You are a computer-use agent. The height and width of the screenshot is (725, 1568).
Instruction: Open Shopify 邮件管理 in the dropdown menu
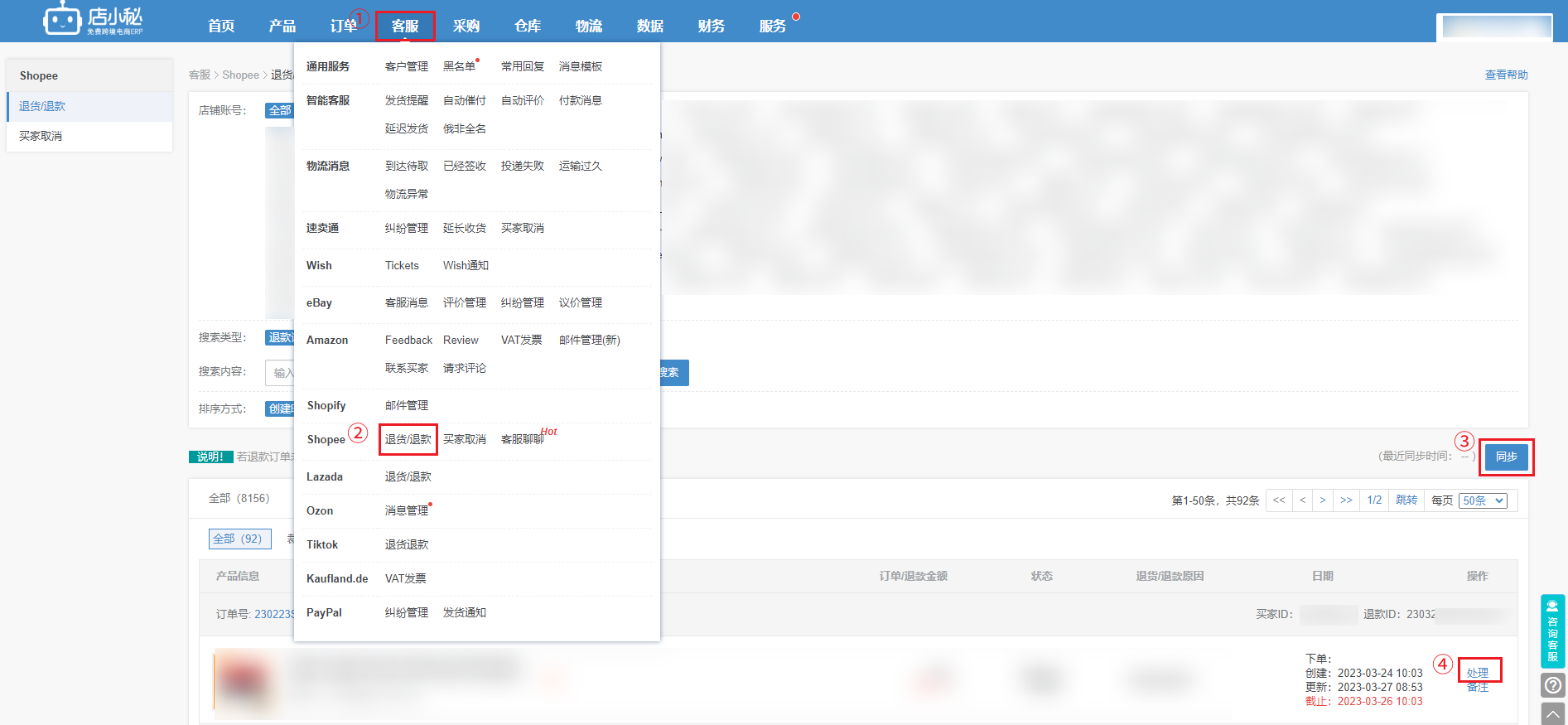[407, 405]
